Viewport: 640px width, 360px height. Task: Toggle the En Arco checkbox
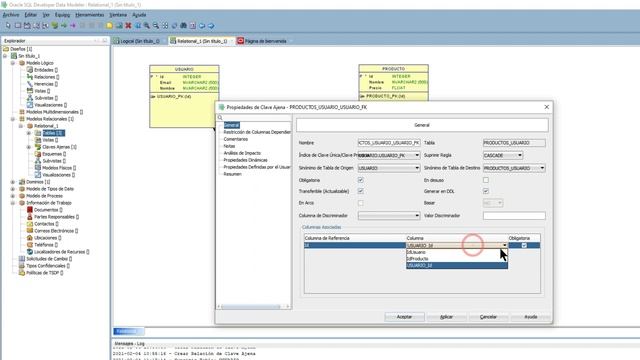pos(360,203)
